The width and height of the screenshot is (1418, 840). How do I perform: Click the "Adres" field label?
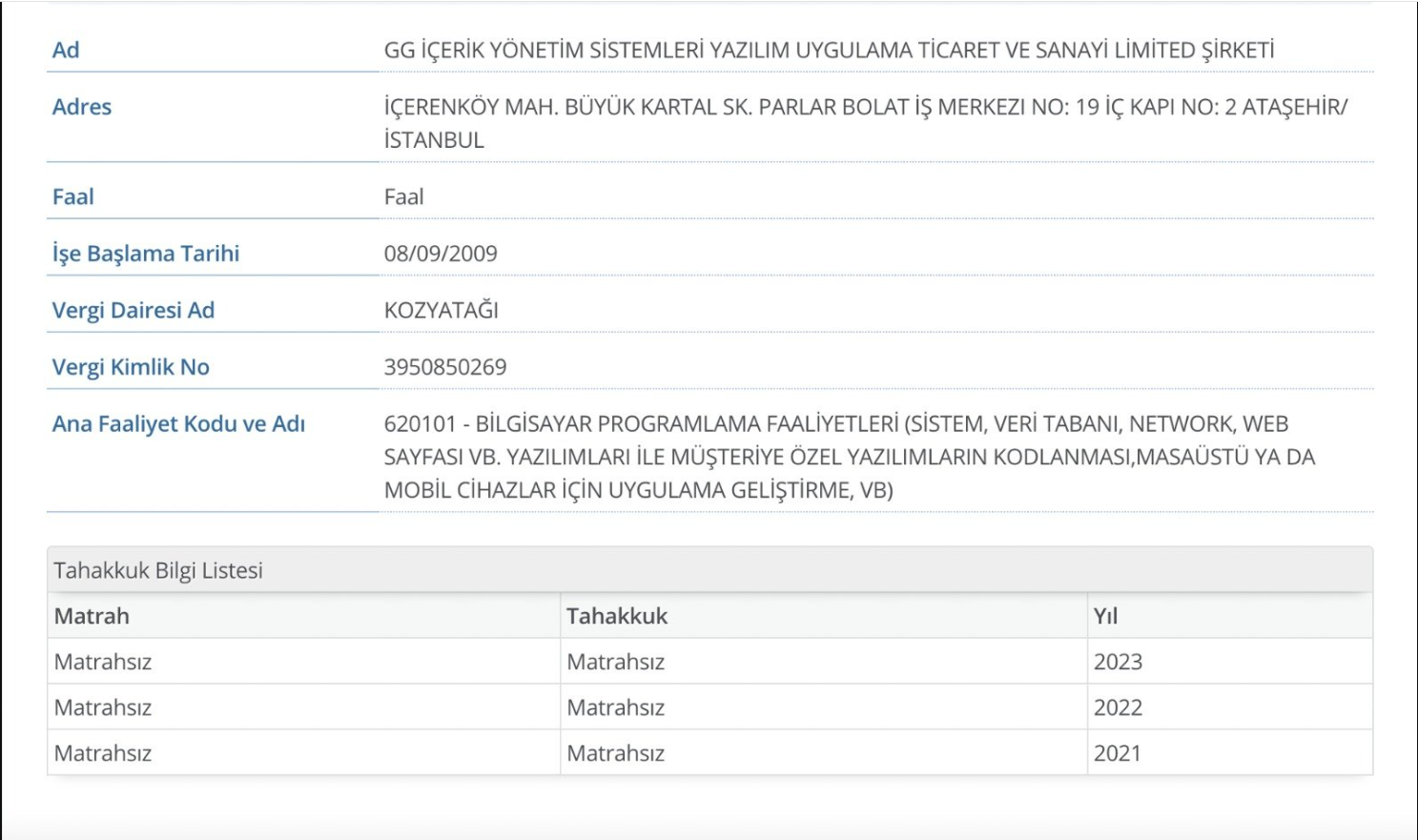(x=82, y=107)
